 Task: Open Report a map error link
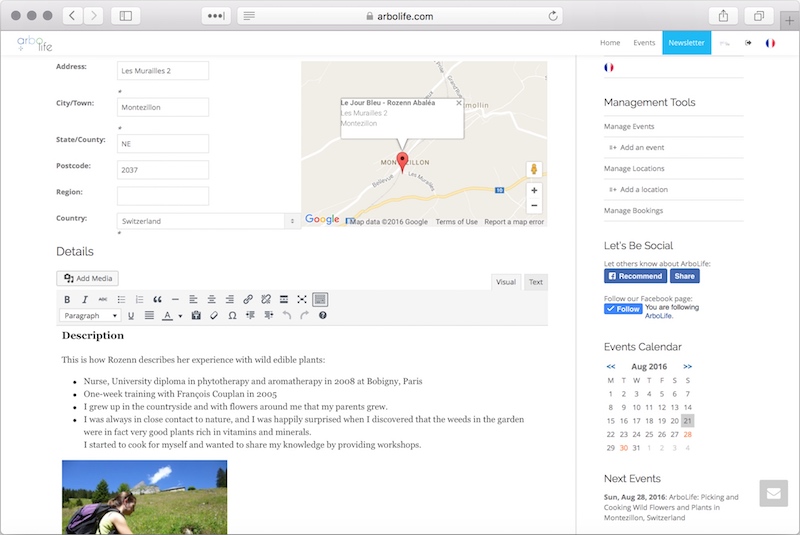(x=514, y=222)
